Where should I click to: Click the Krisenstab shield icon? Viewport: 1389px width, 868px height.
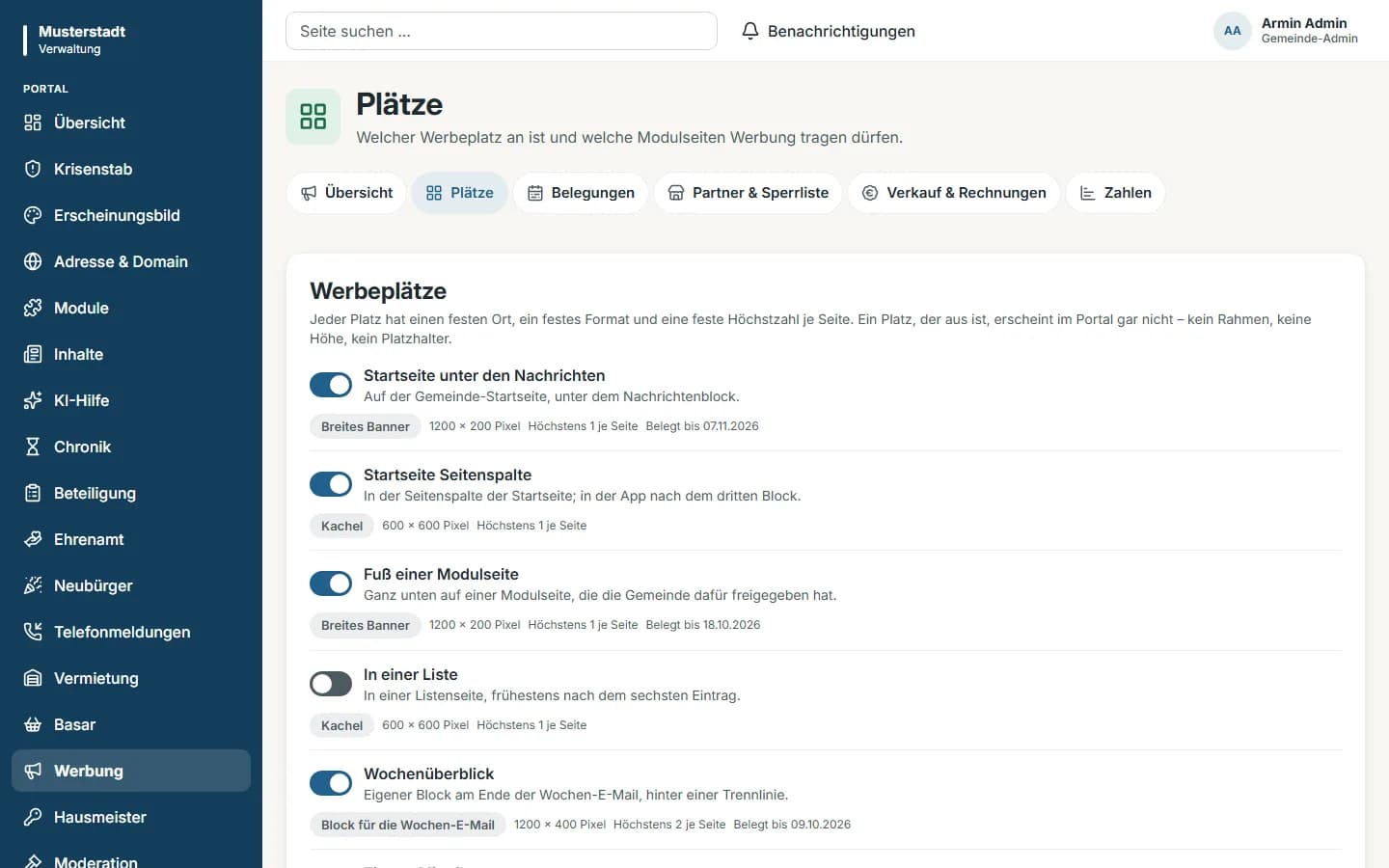pos(33,169)
